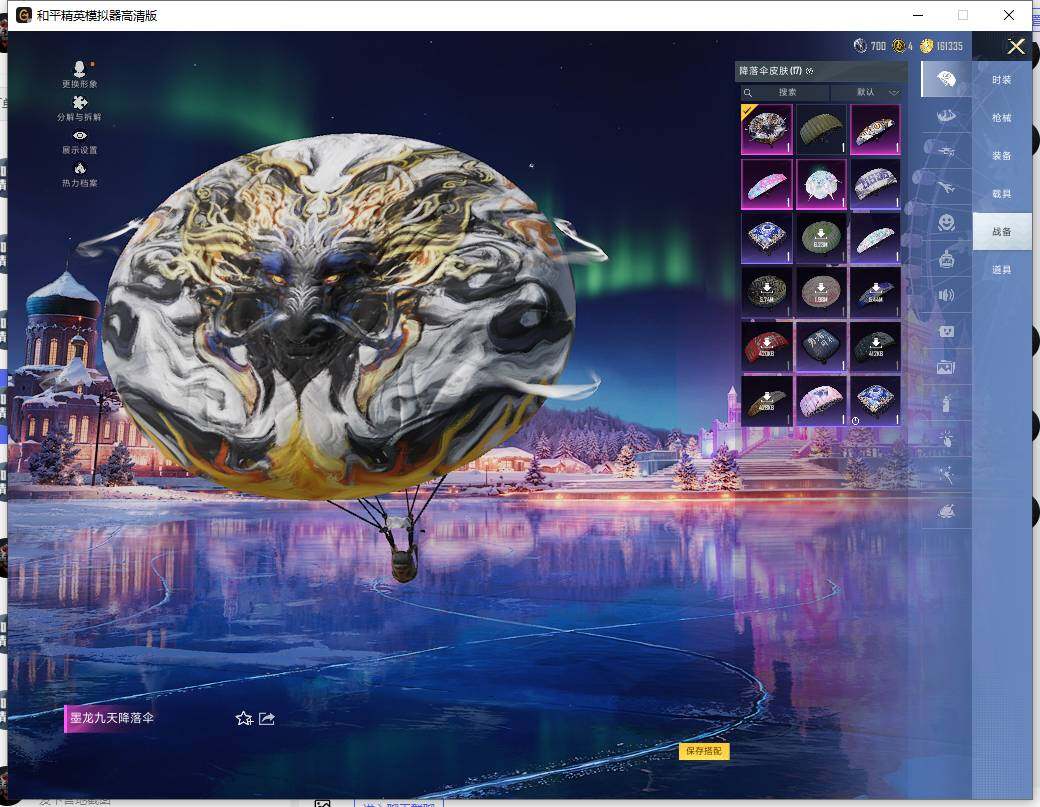This screenshot has height=807, width=1040.
Task: Download the green round parachute marked 6.23M
Action: 821,238
